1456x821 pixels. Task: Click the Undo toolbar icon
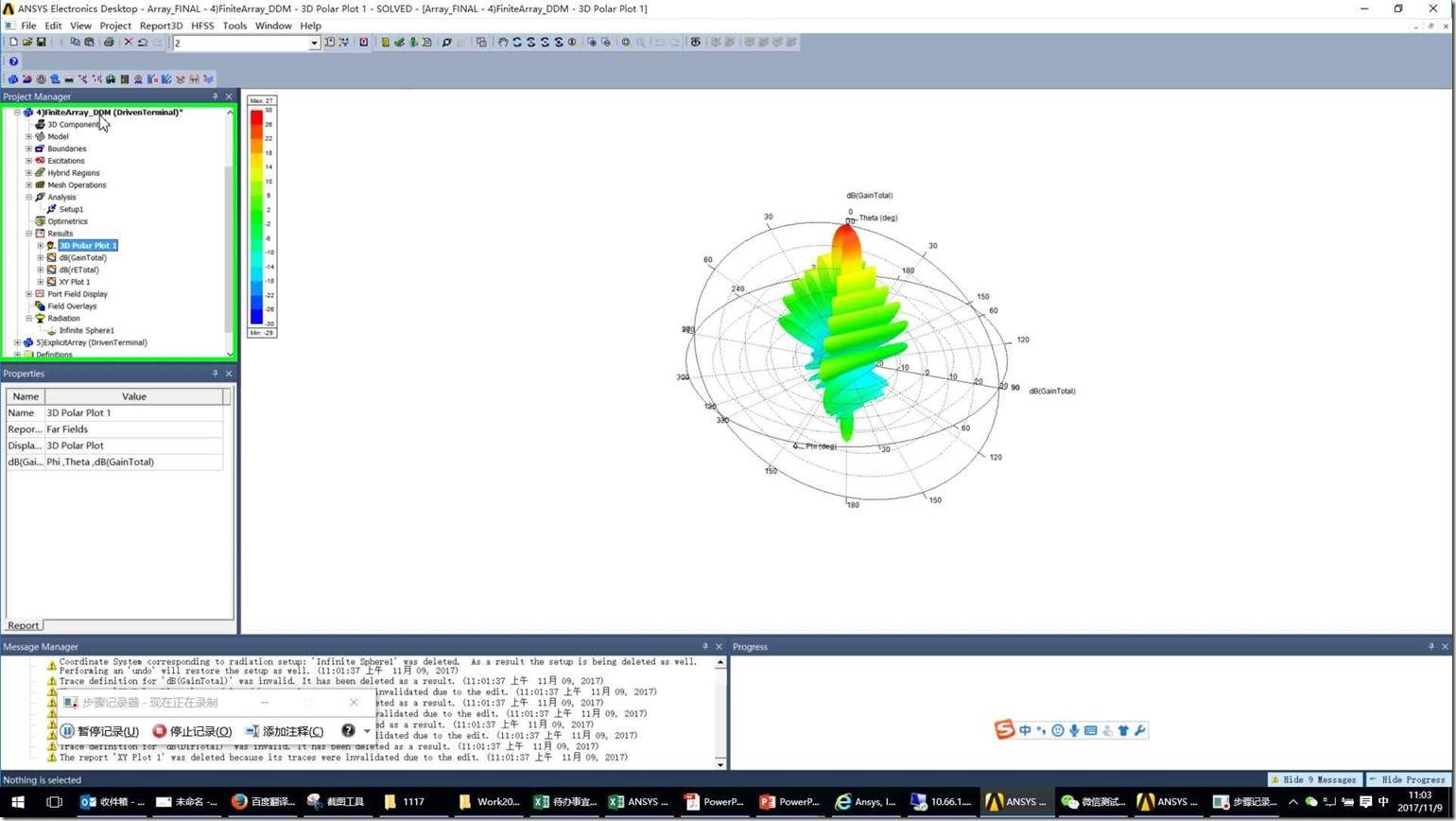[143, 43]
